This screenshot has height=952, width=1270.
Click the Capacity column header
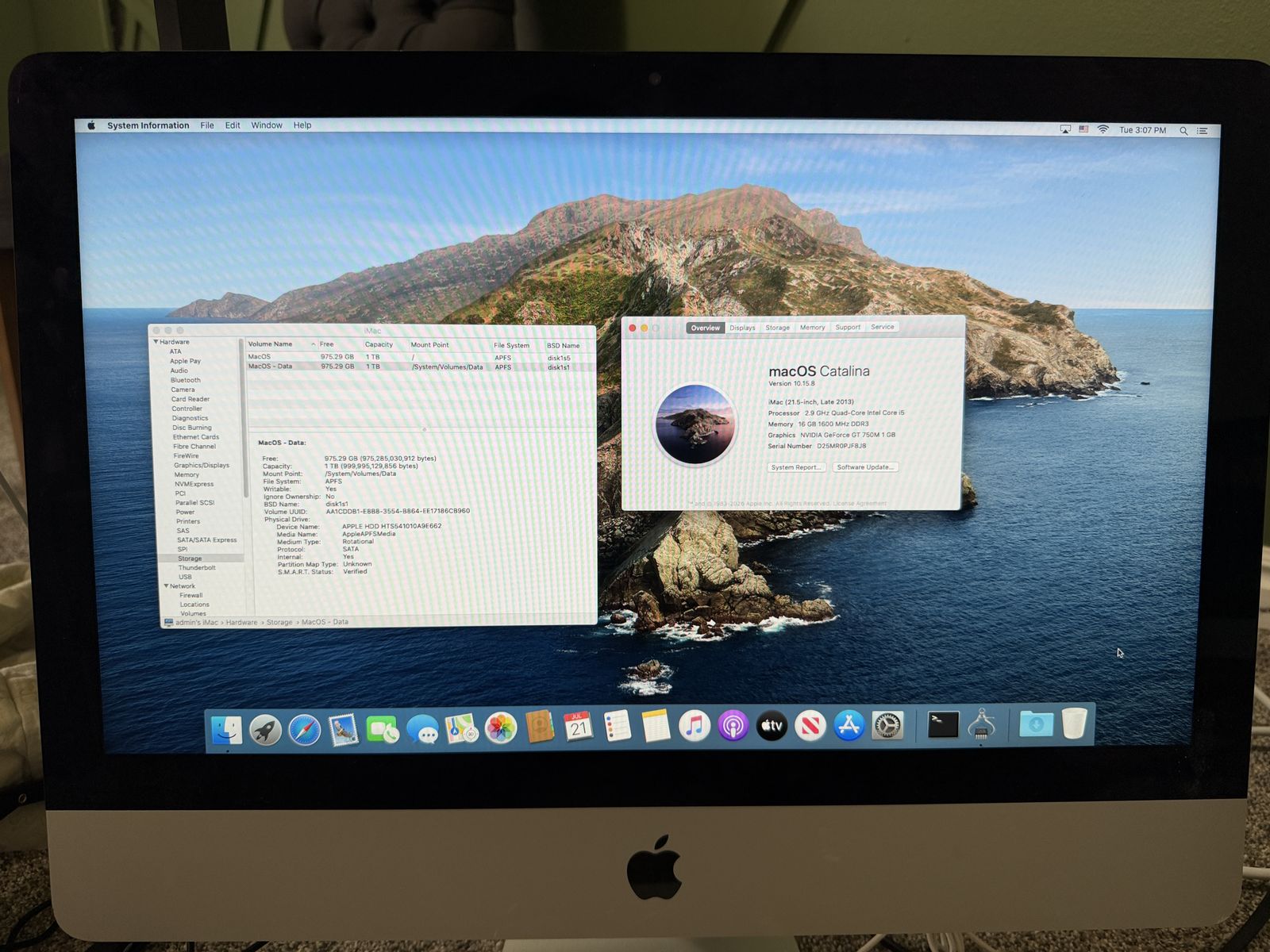pyautogui.click(x=379, y=344)
